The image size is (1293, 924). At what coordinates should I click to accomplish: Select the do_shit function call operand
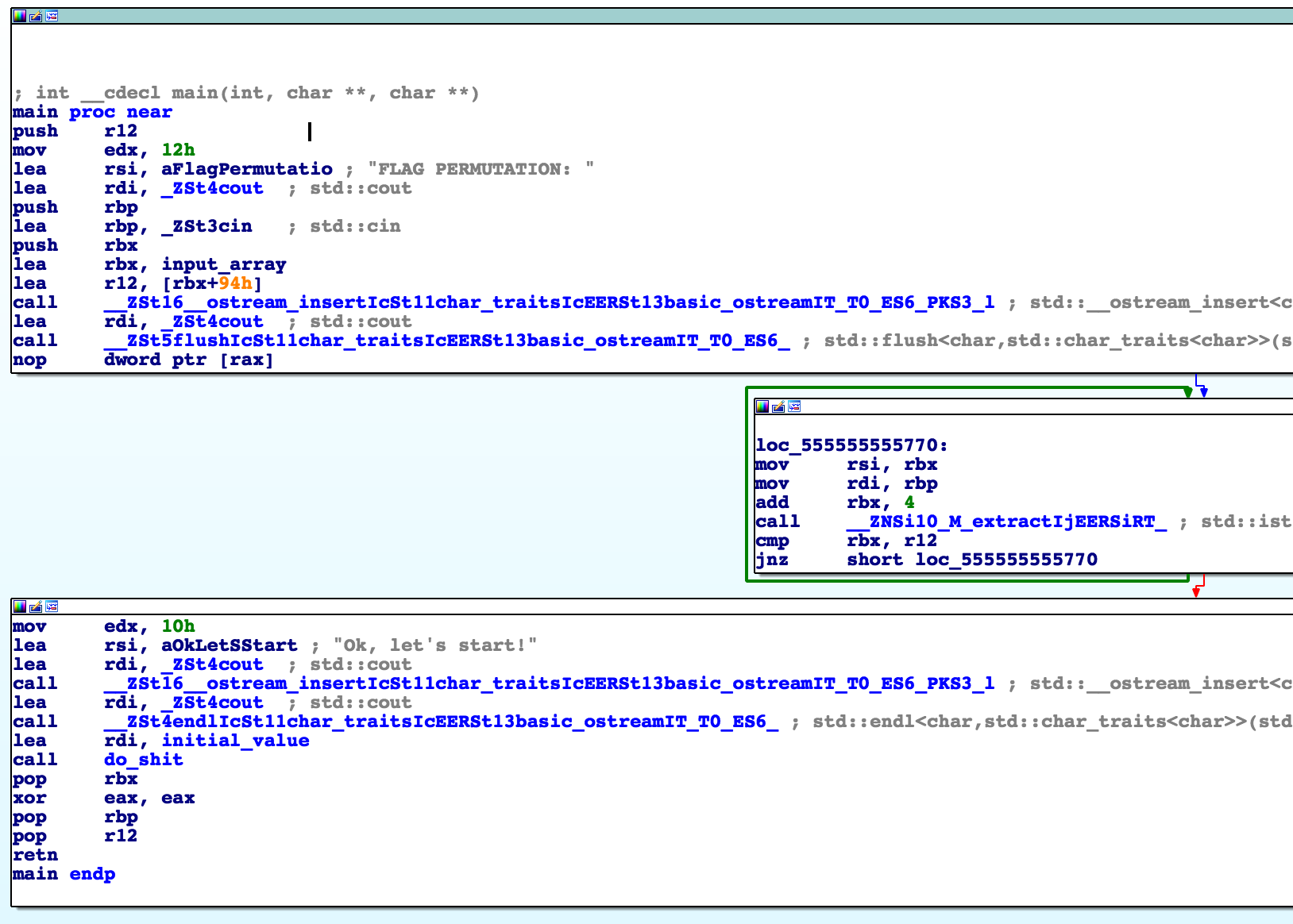(143, 760)
